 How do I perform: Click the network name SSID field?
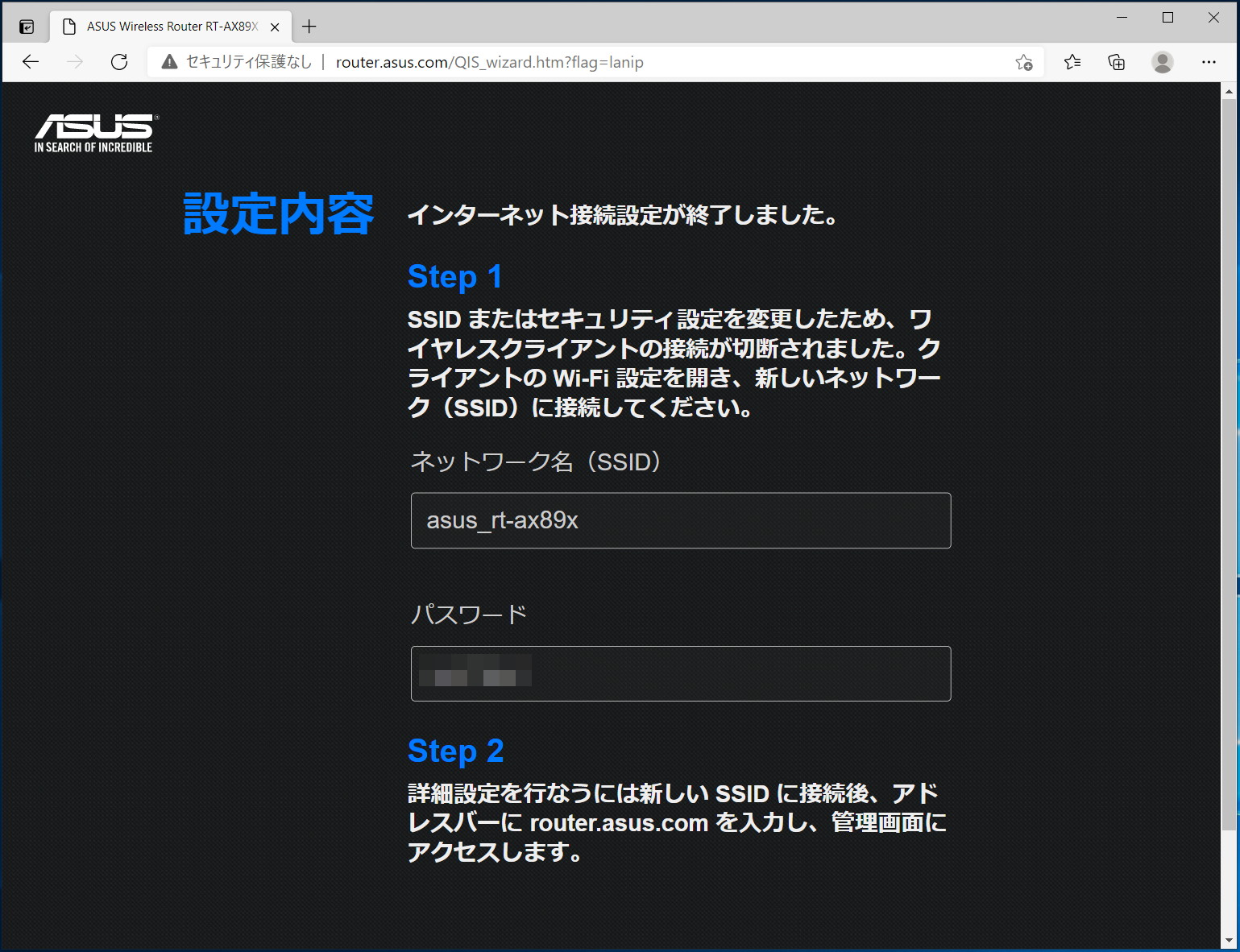[680, 520]
